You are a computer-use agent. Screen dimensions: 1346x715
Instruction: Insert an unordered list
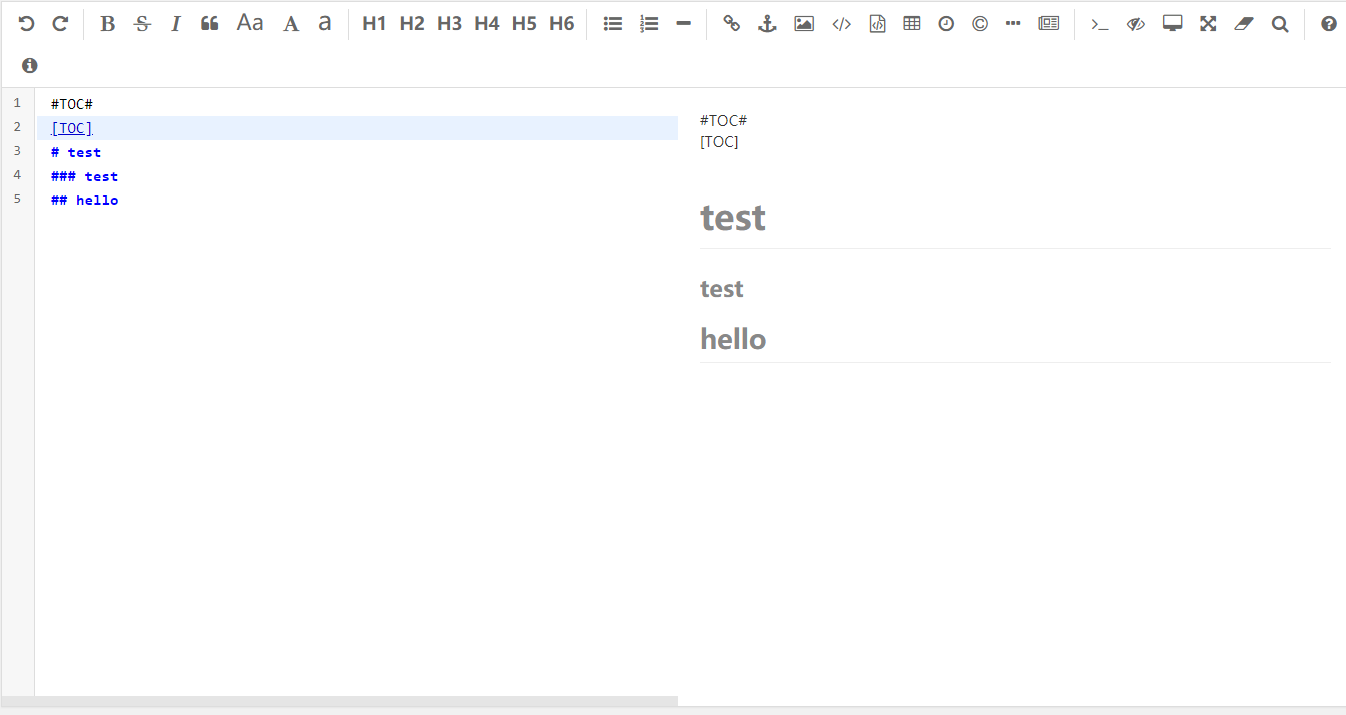point(613,23)
